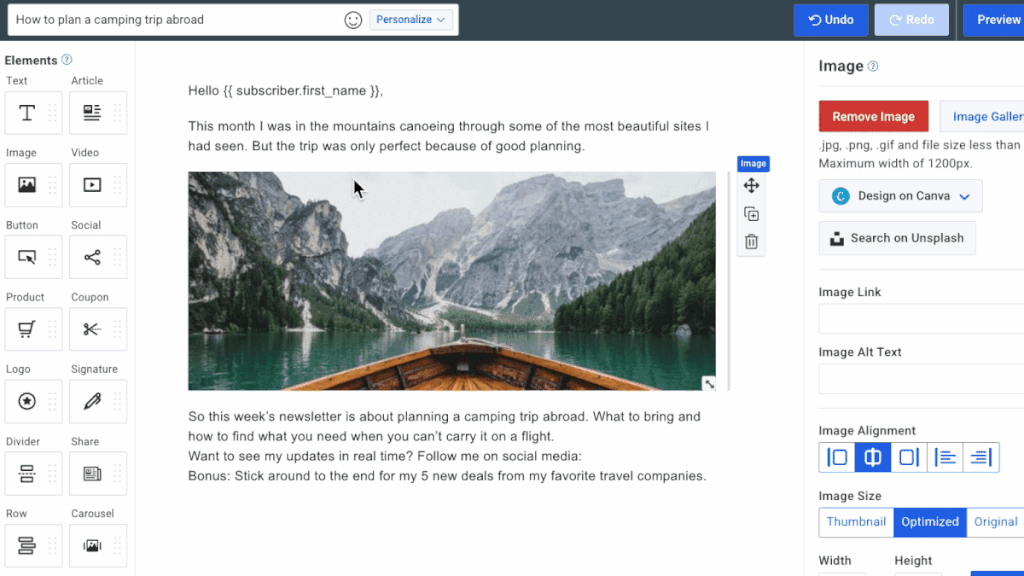Open the Personalize dropdown
Viewport: 1024px width, 576px height.
tap(411, 19)
